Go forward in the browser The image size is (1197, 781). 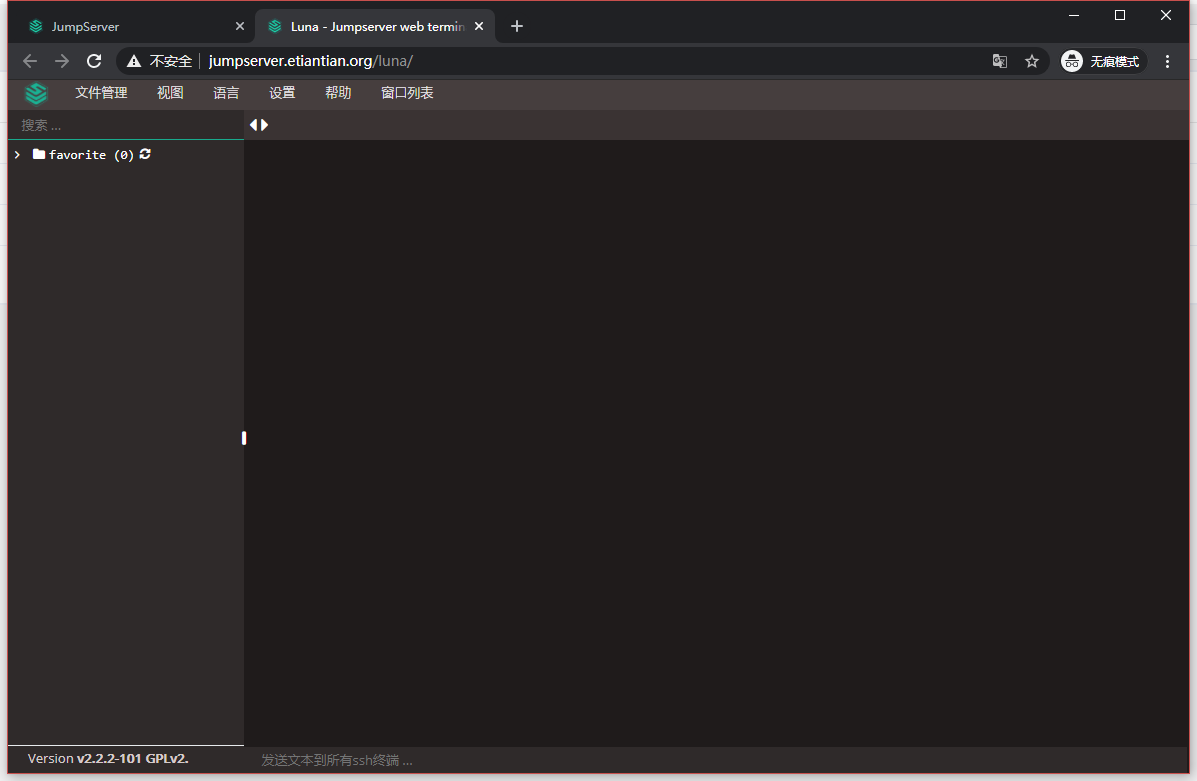click(x=62, y=61)
